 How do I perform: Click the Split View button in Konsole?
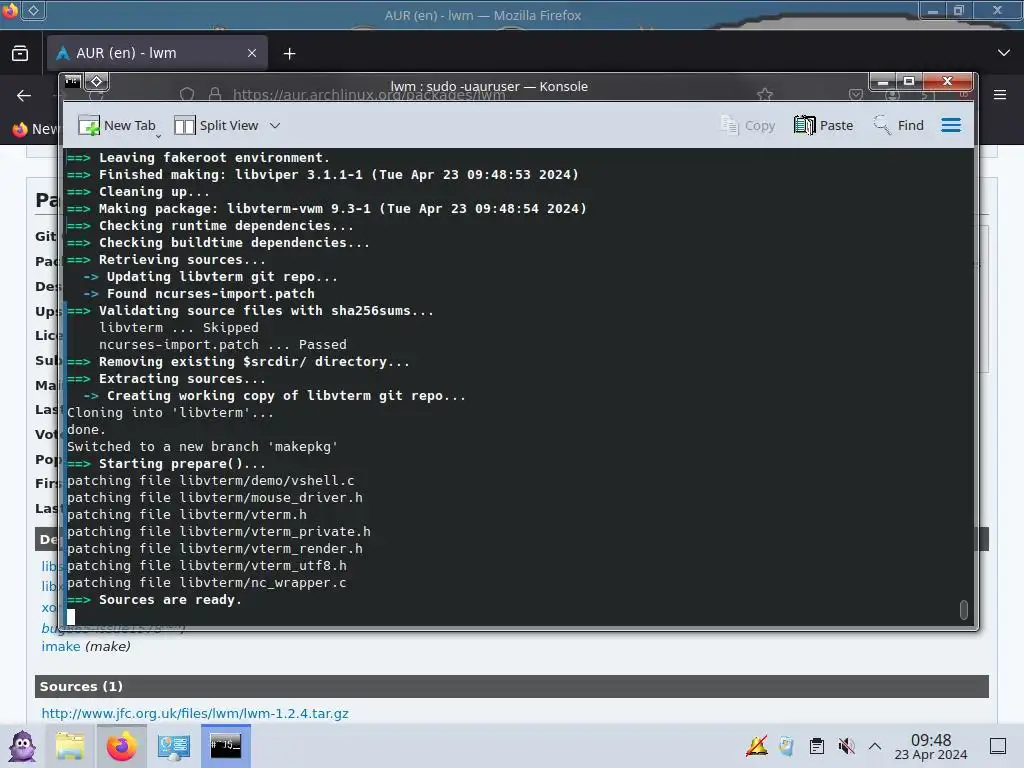pyautogui.click(x=216, y=125)
